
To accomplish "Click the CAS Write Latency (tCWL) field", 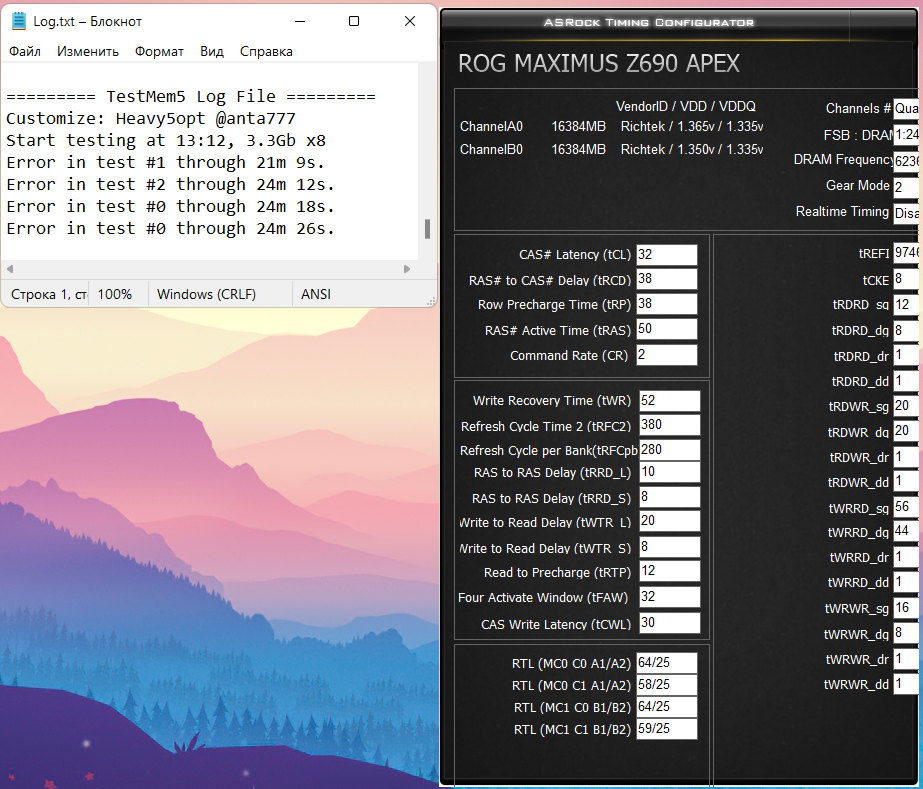I will [x=669, y=623].
